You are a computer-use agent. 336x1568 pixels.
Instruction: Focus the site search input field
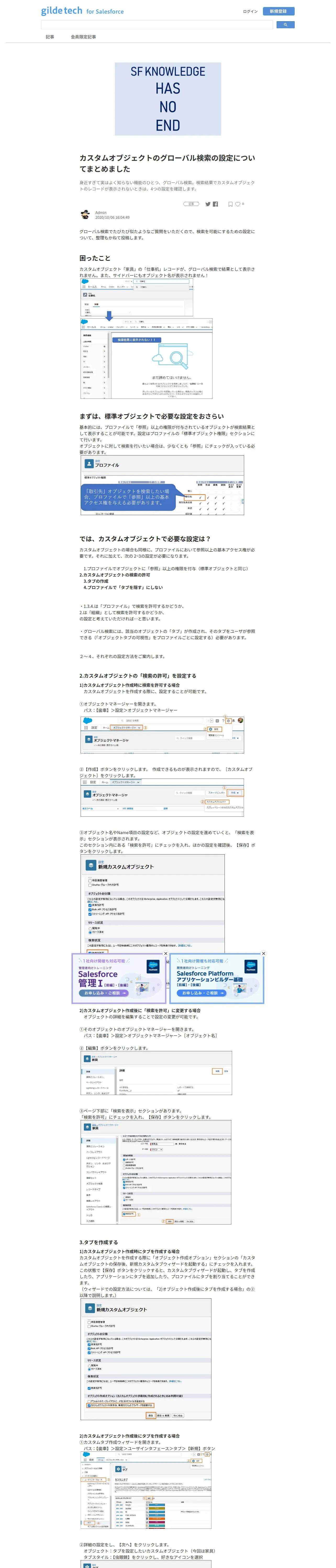(x=157, y=25)
